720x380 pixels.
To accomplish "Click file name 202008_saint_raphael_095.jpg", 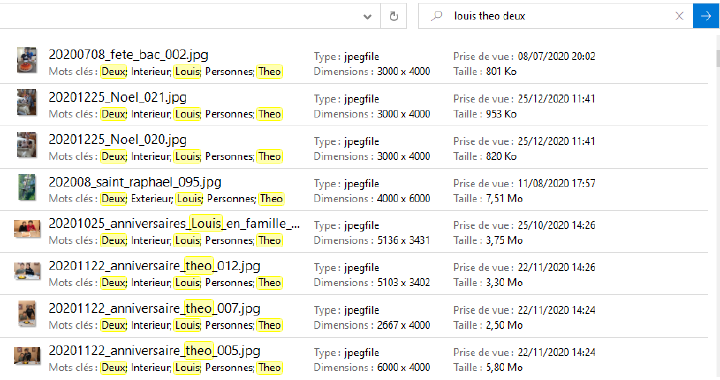I will click(135, 182).
